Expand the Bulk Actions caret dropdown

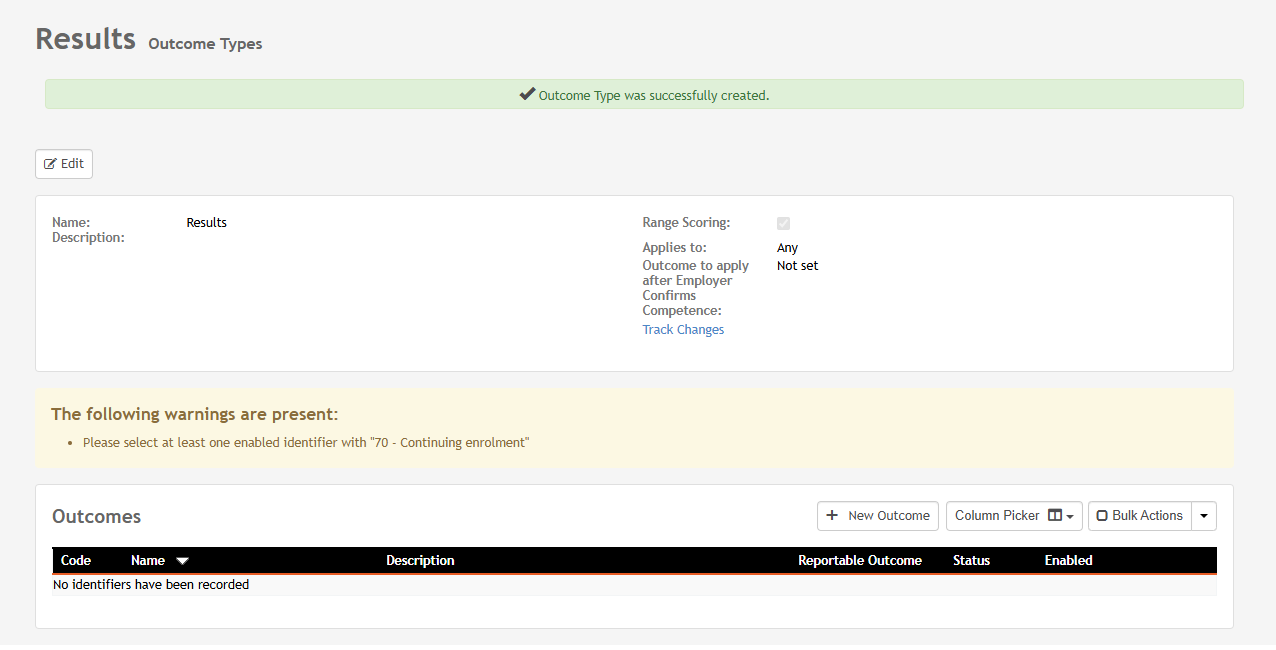pos(1204,516)
